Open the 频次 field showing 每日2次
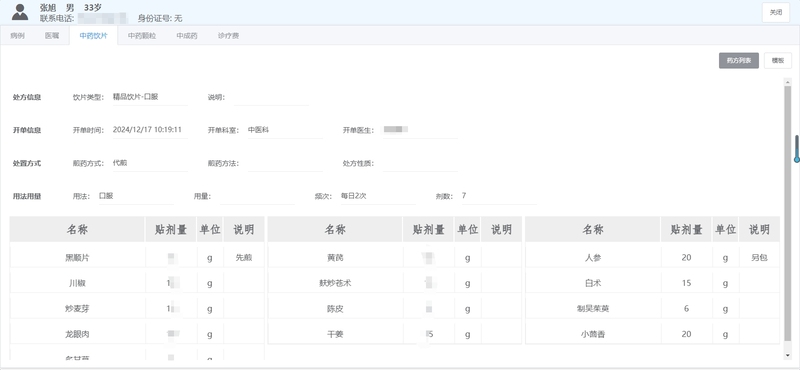This screenshot has height=370, width=800. pyautogui.click(x=379, y=196)
